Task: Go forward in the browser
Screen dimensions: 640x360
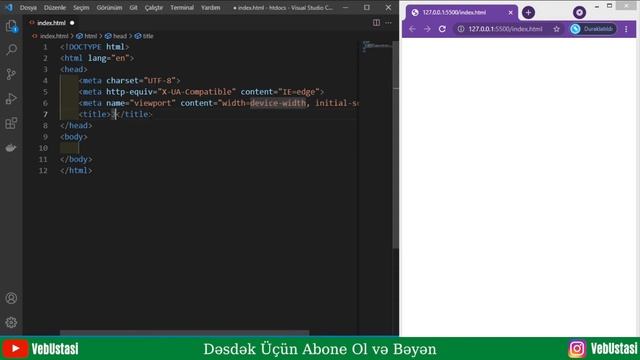Action: tap(427, 29)
